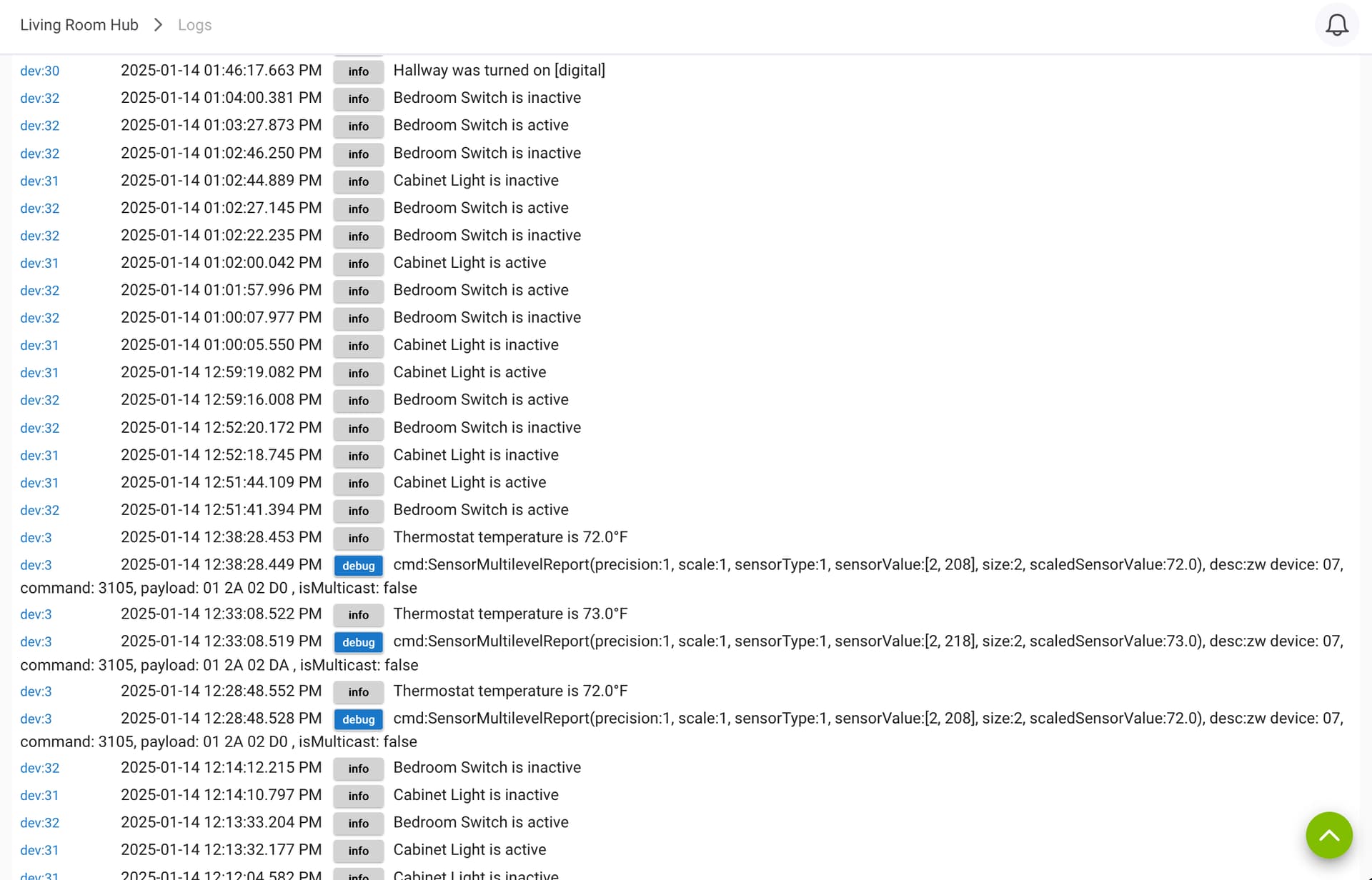
Task: Click the debug badge at 12:38:28.449 PM
Action: tap(359, 566)
